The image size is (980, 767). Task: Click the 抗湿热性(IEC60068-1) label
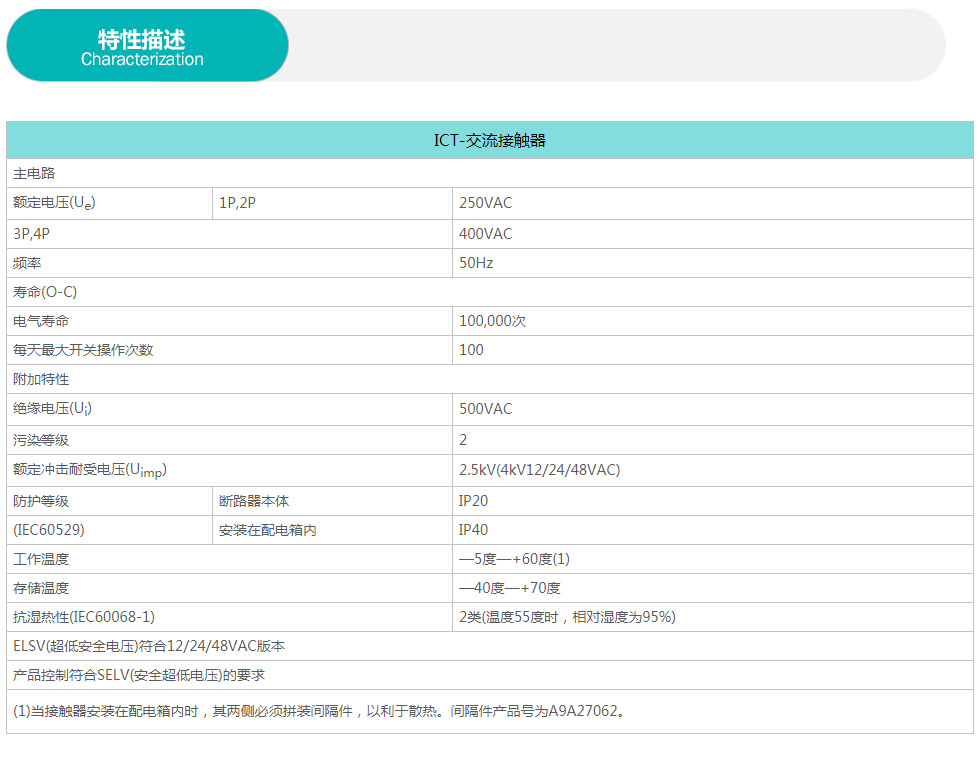pos(84,617)
